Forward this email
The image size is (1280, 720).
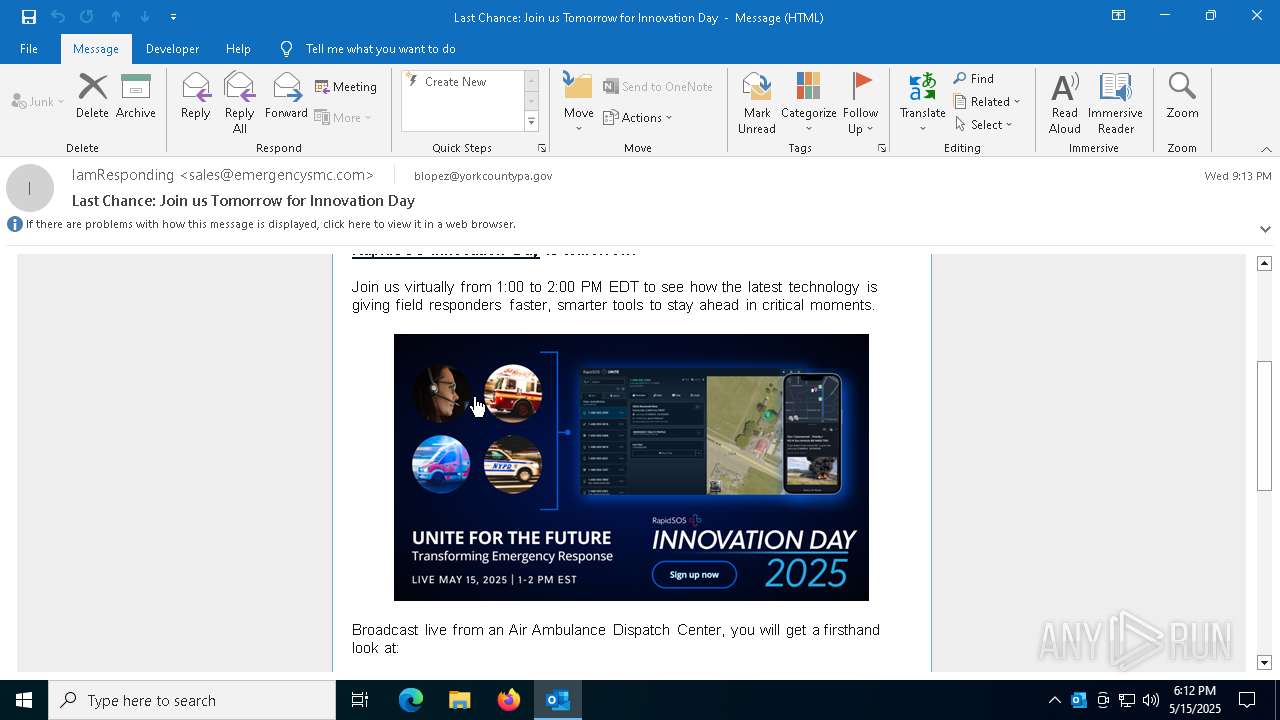pos(286,96)
